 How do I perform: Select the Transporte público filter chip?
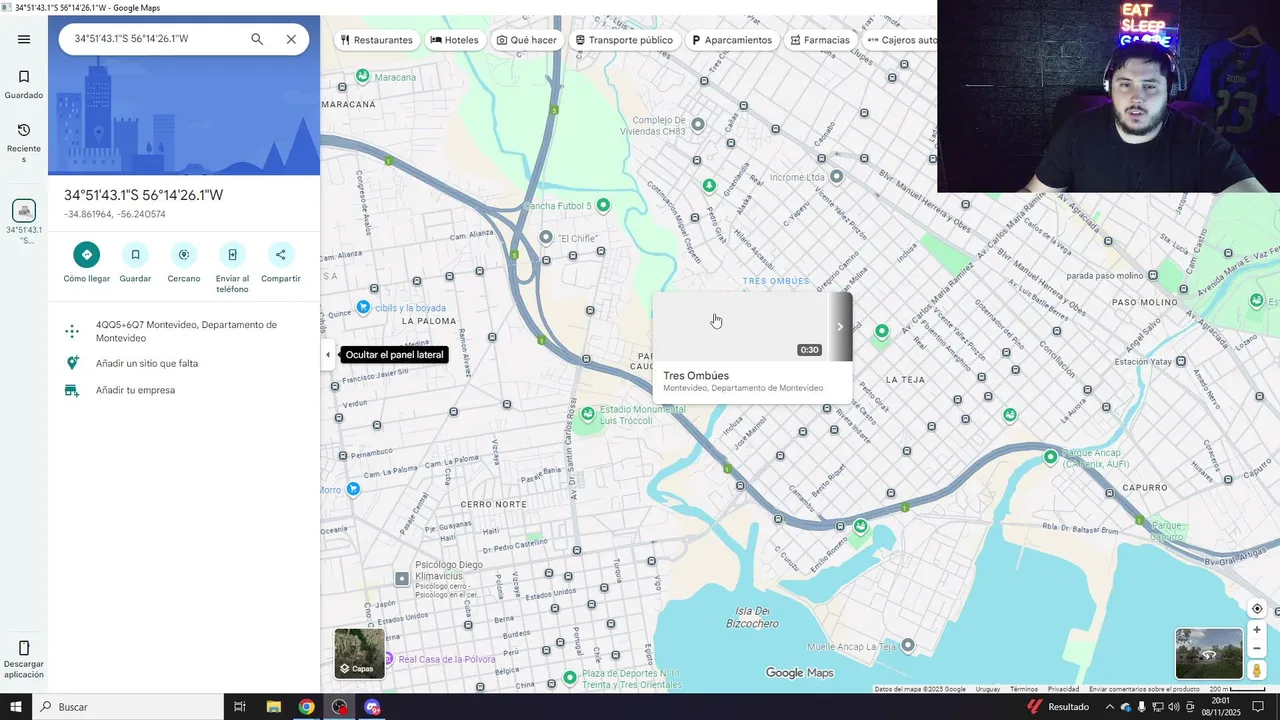click(x=624, y=40)
